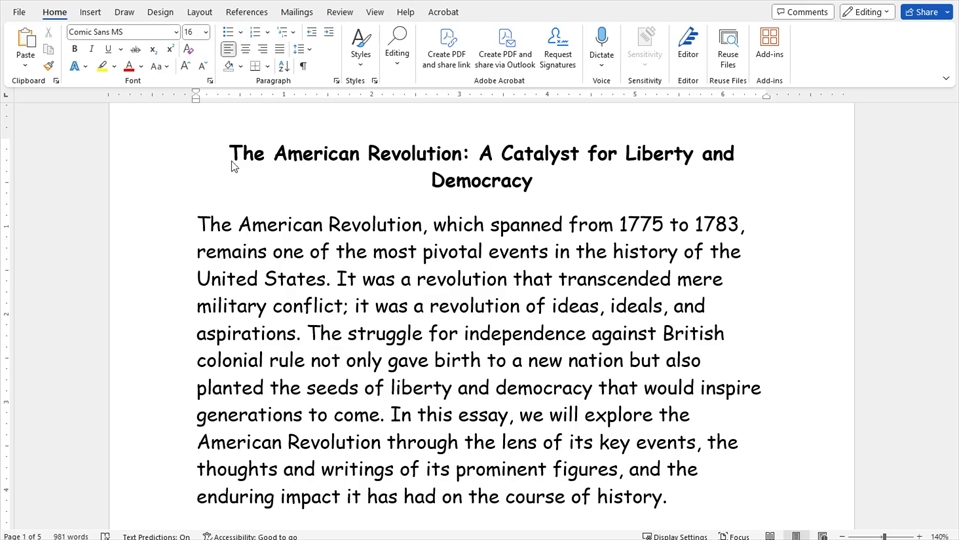Open the Editor proofing tool
Viewport: 959px width, 540px height.
[688, 48]
